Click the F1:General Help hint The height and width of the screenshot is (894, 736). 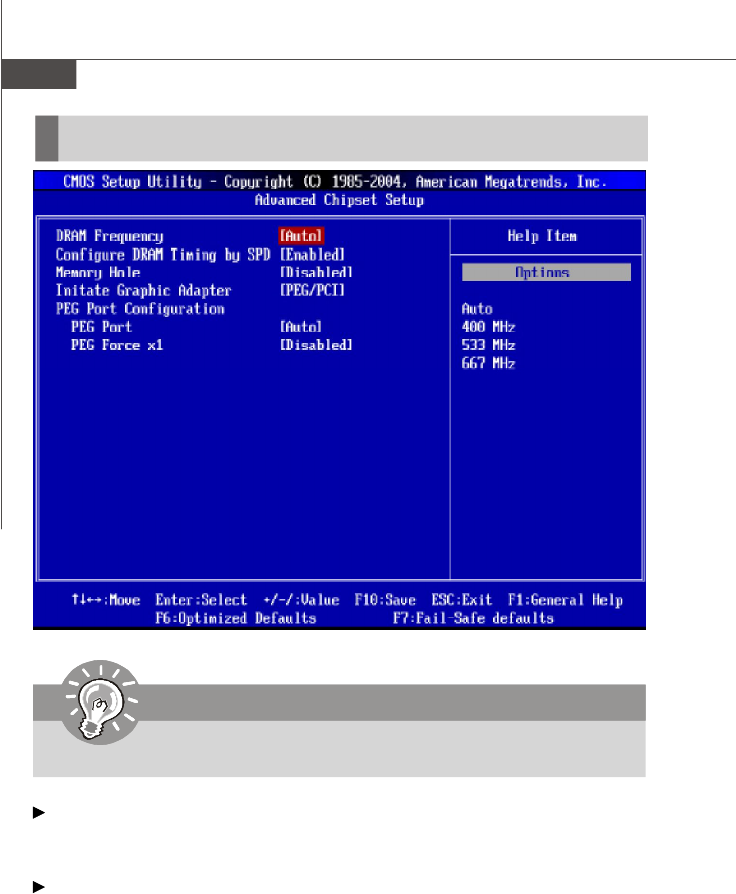click(565, 600)
